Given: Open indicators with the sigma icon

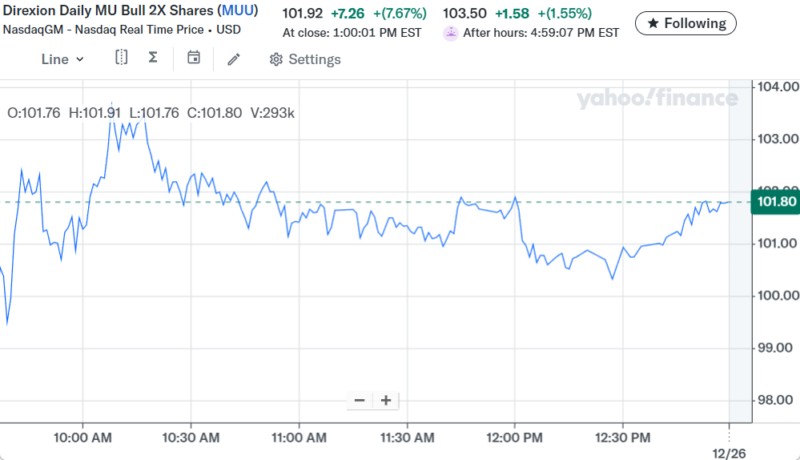Looking at the screenshot, I should coord(152,58).
